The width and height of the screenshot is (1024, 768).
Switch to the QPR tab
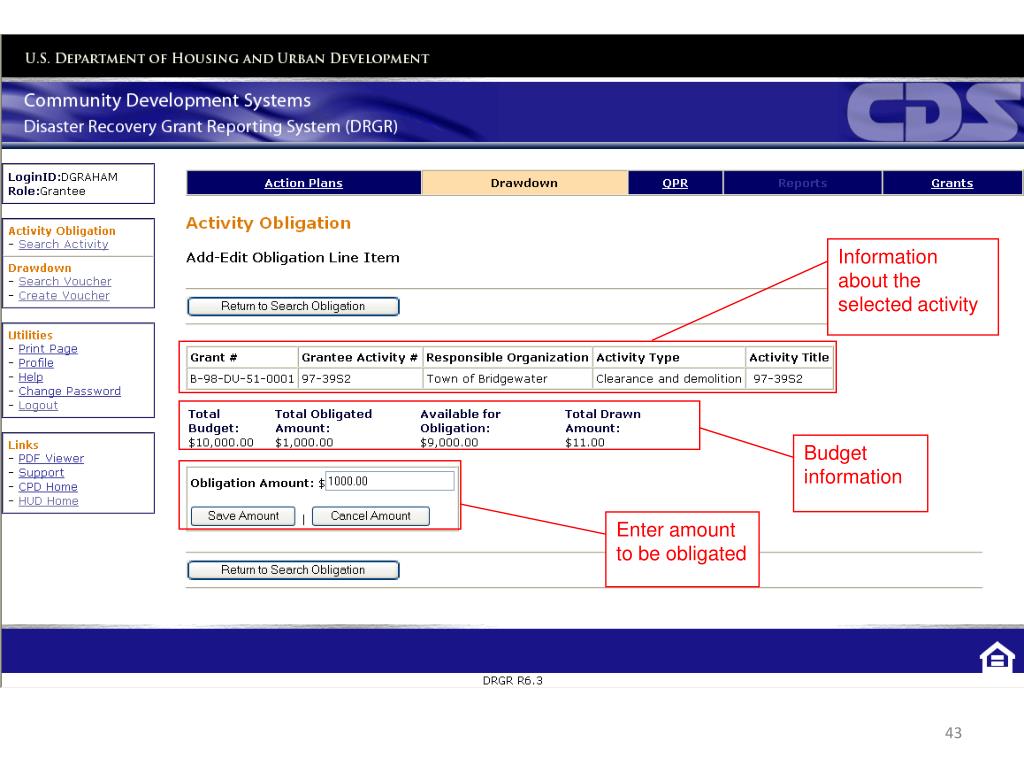(675, 183)
